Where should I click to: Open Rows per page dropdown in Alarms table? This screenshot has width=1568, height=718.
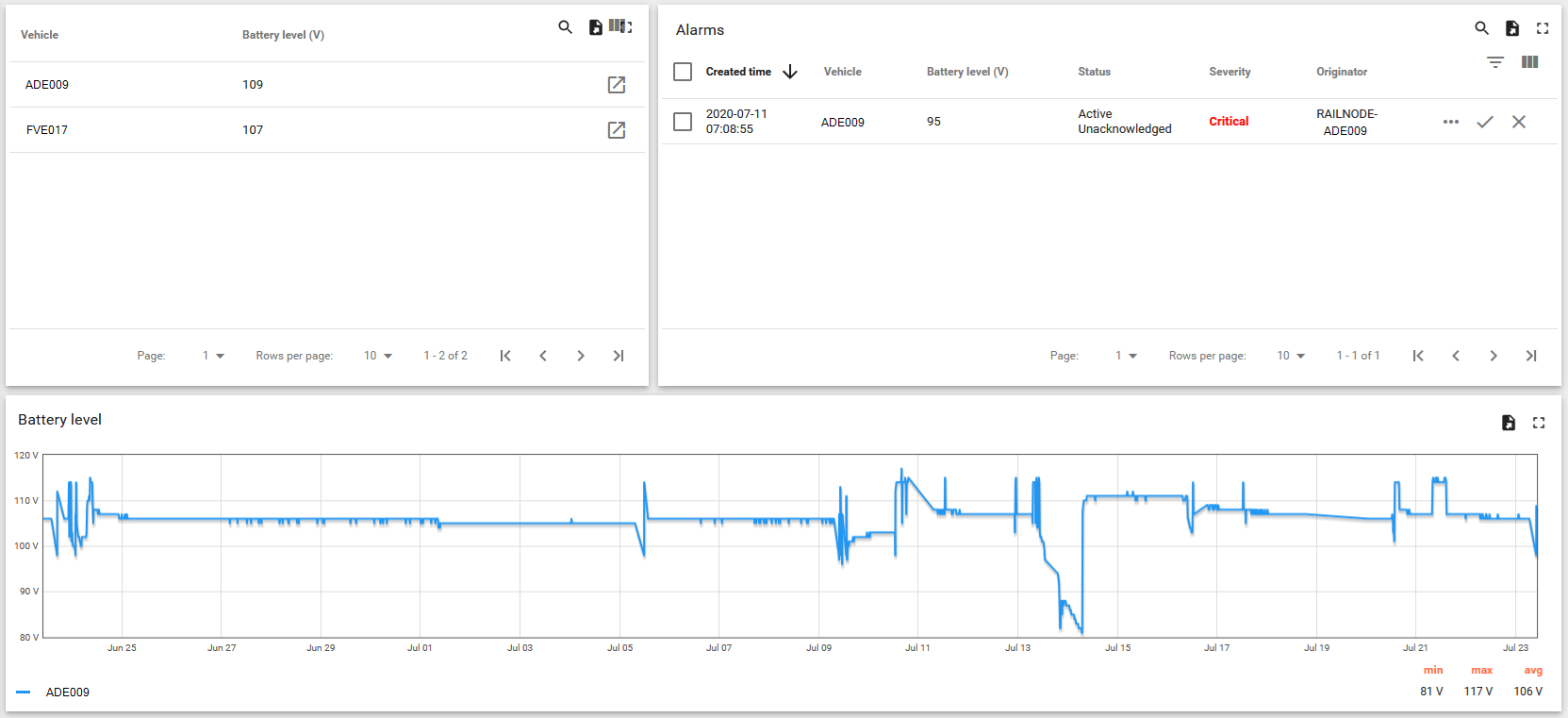[1291, 356]
